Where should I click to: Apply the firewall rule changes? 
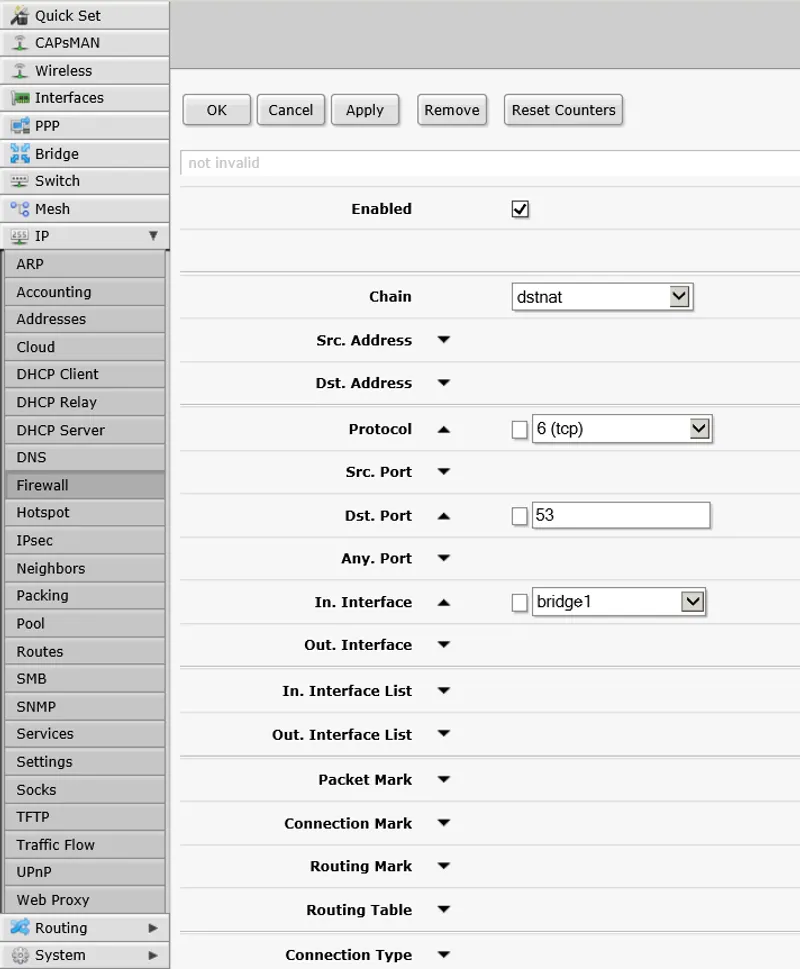(x=365, y=110)
